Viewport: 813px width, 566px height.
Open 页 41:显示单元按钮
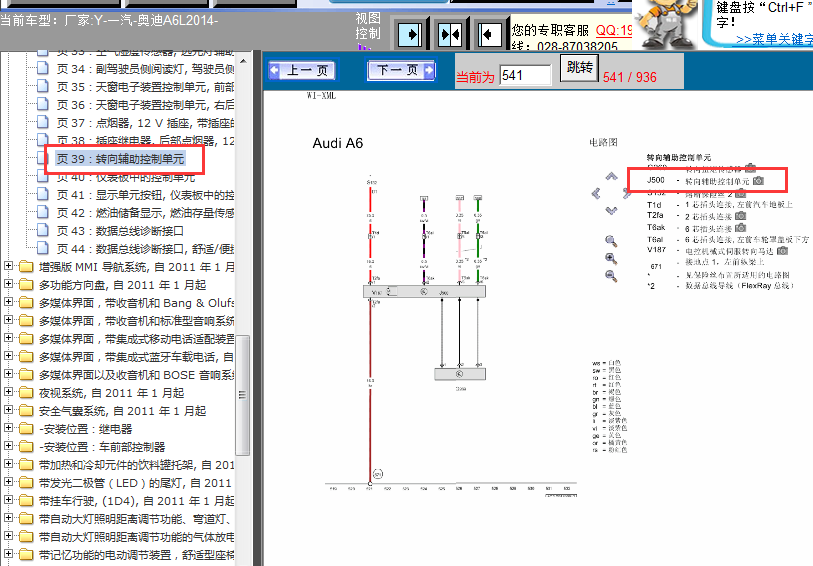[145, 195]
